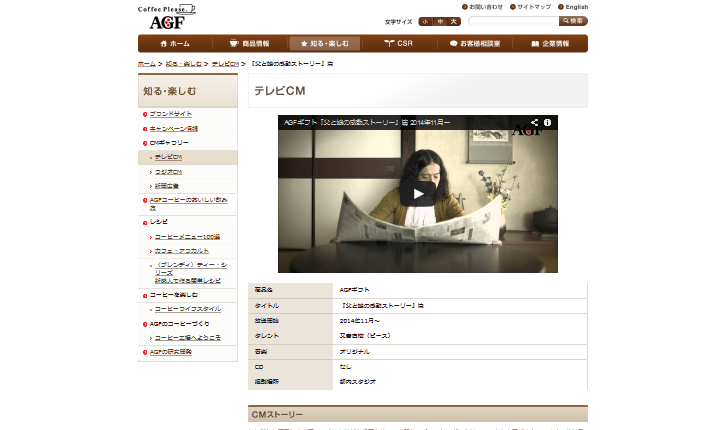Open コーヒーメニュー100選 in sidebar
The image size is (726, 430).
click(187, 237)
